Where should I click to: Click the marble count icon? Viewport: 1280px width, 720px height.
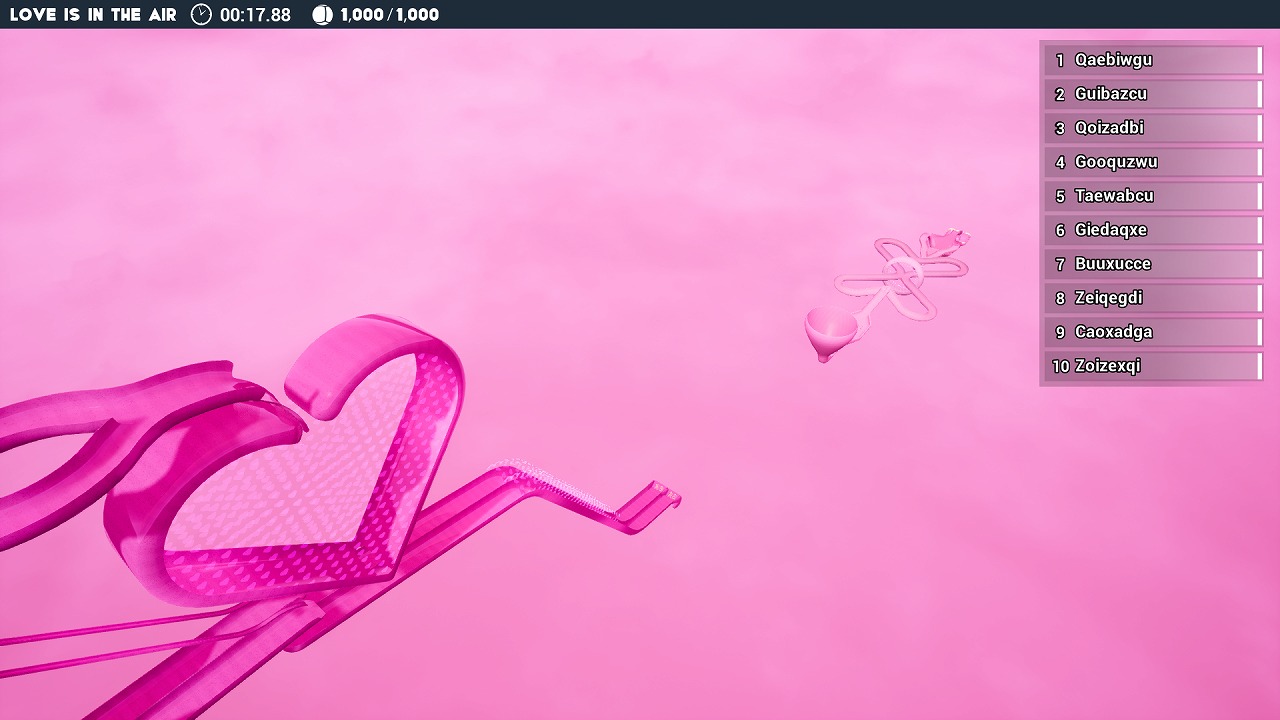(x=322, y=14)
